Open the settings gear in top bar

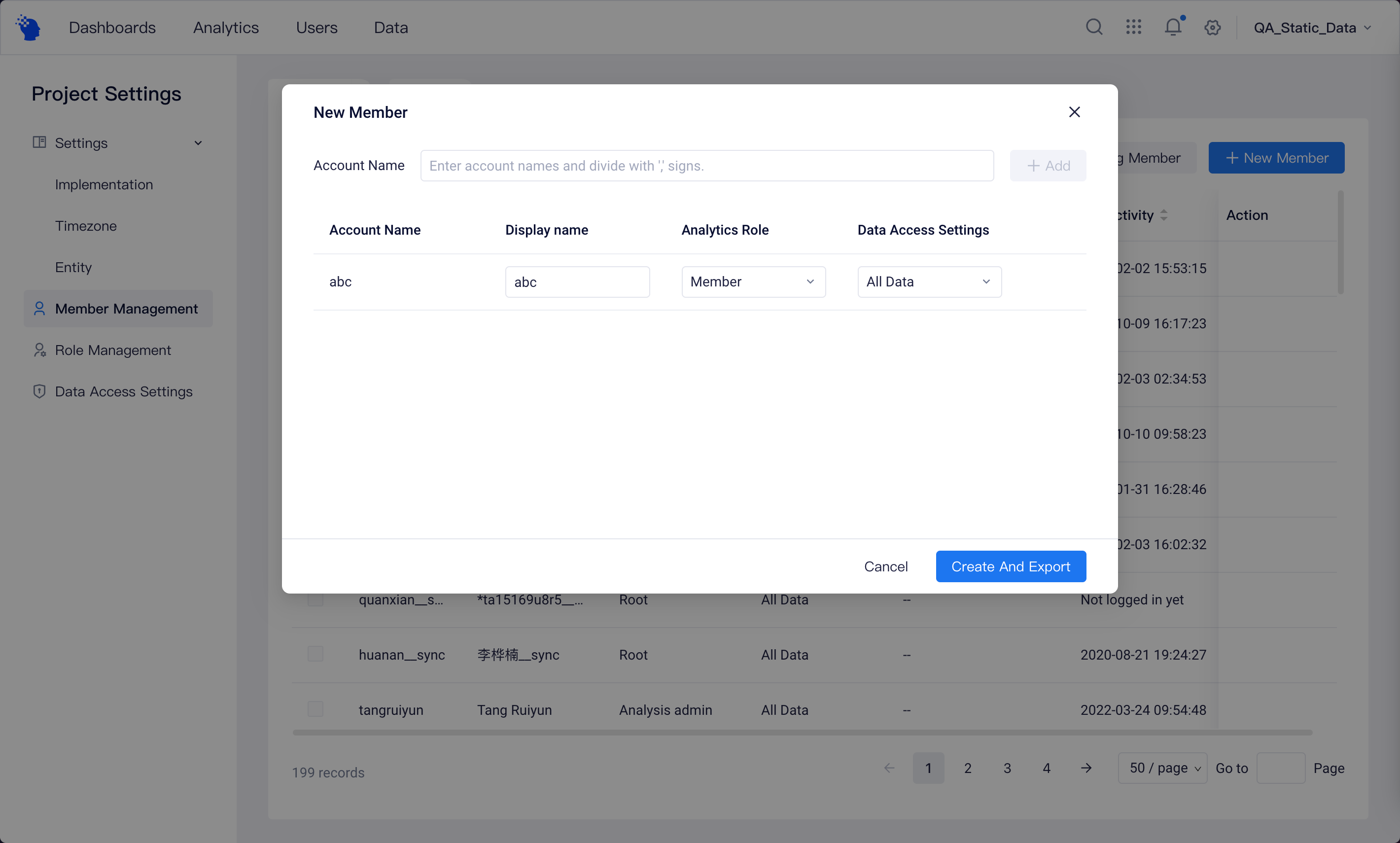pyautogui.click(x=1212, y=27)
